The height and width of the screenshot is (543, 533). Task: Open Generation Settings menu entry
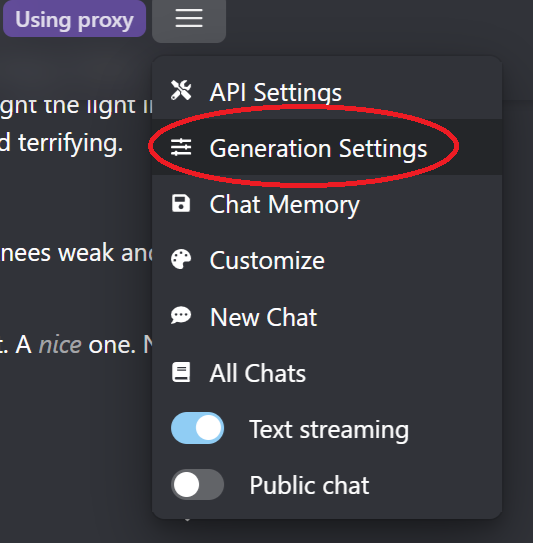[327, 147]
